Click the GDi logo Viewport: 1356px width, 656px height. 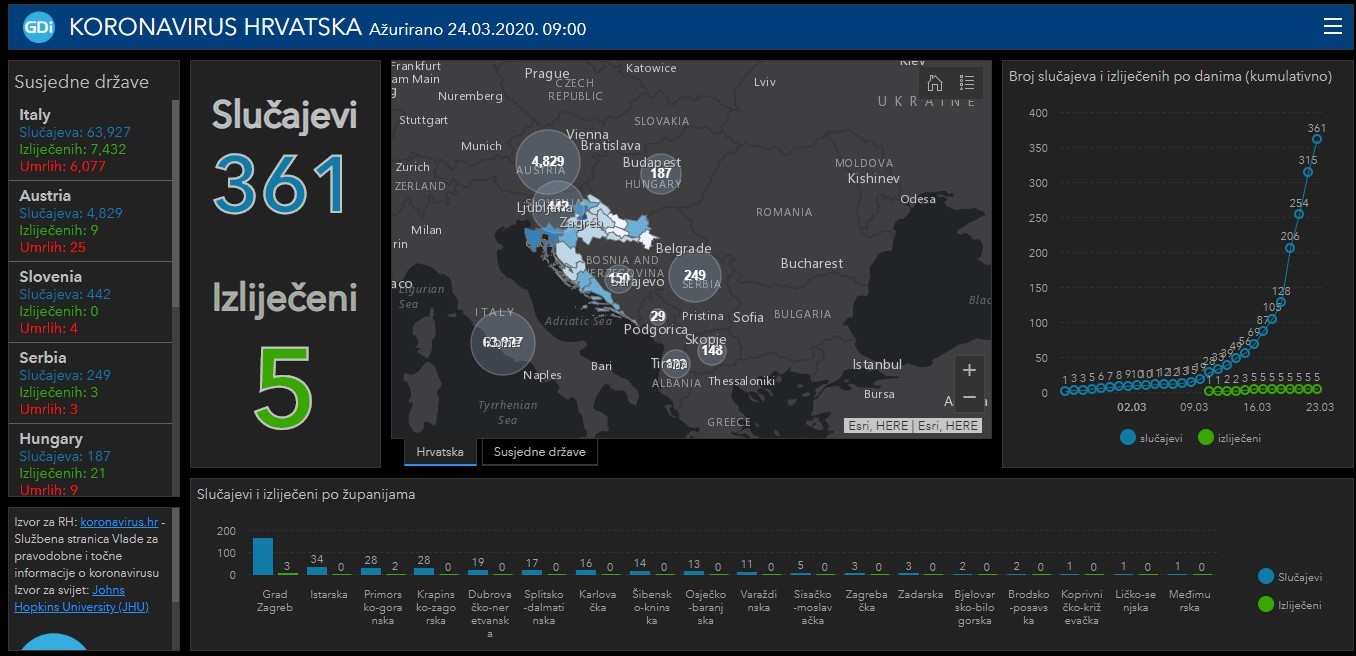(x=39, y=27)
